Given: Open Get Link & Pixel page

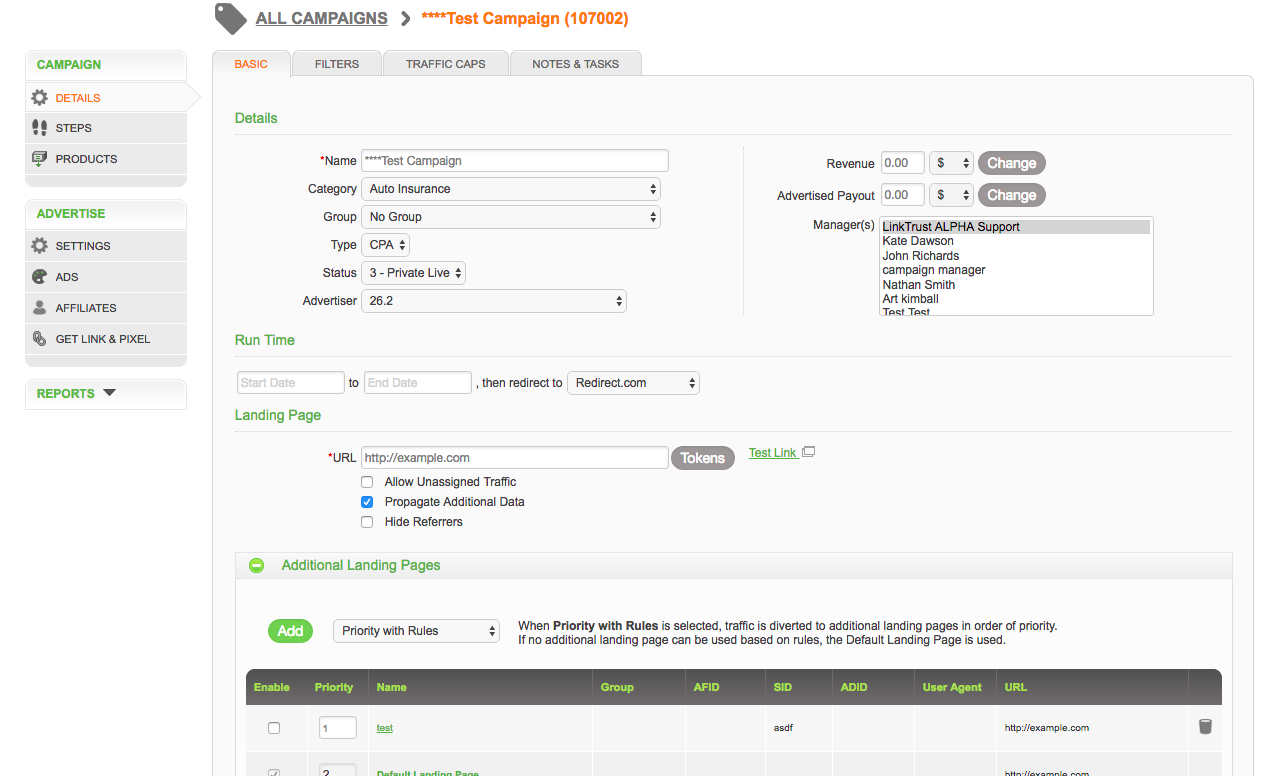Looking at the screenshot, I should (x=106, y=339).
